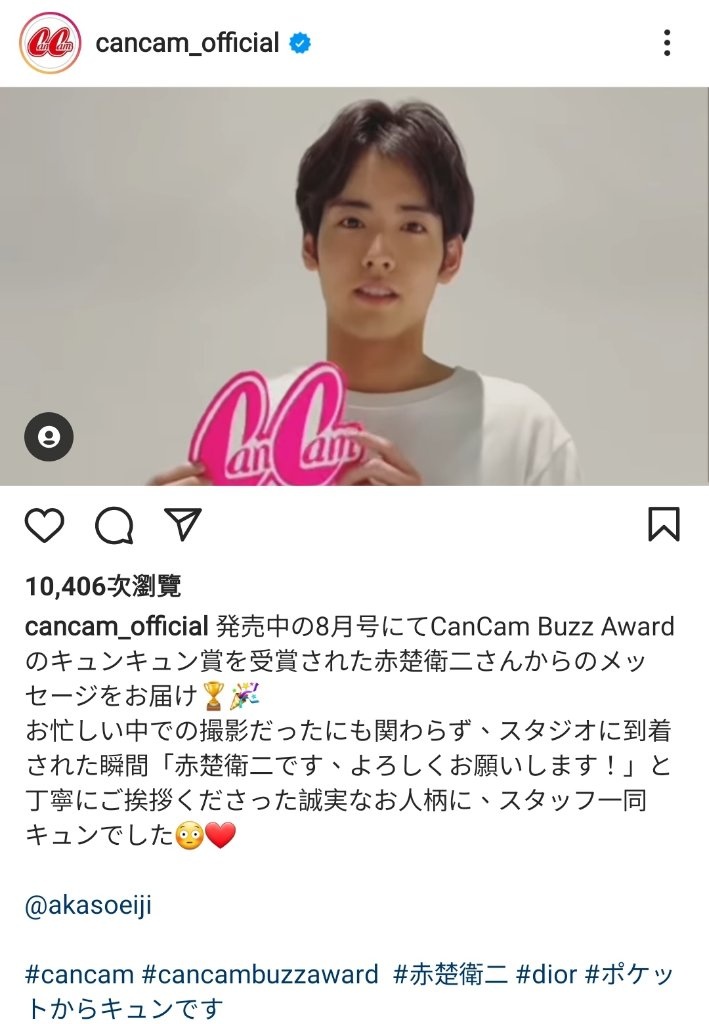Screen dimensions: 709x1024
Task: Open the #cancam hashtag
Action: pyautogui.click(x=79, y=974)
